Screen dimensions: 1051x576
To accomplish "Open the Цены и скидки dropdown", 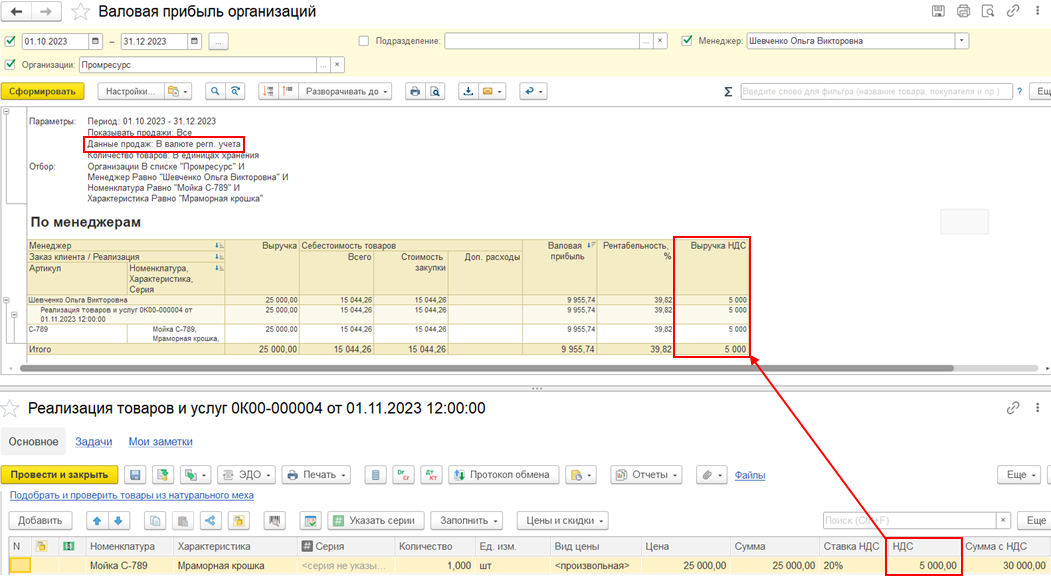I will pos(562,520).
